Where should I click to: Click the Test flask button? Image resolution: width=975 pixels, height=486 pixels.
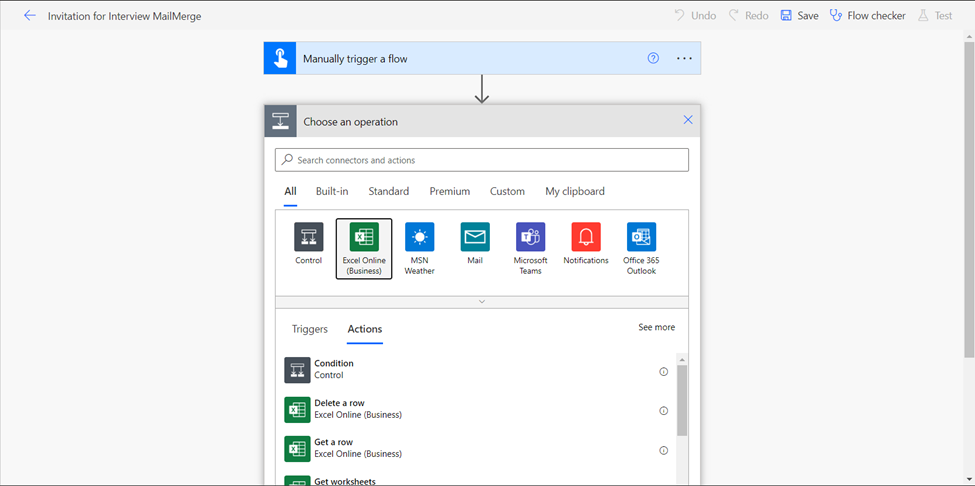[935, 16]
